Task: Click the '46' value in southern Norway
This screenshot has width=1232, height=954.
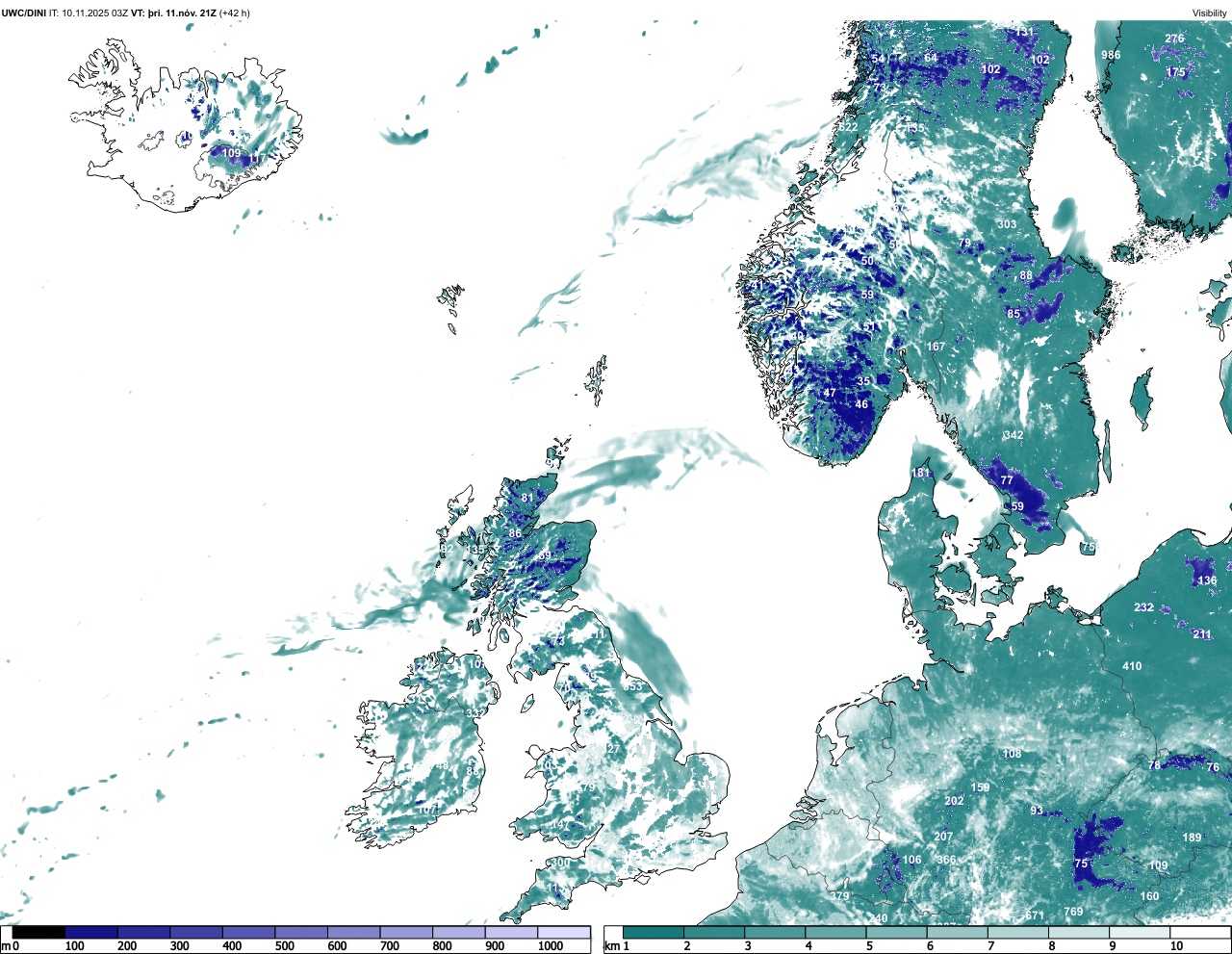Action: tap(861, 404)
